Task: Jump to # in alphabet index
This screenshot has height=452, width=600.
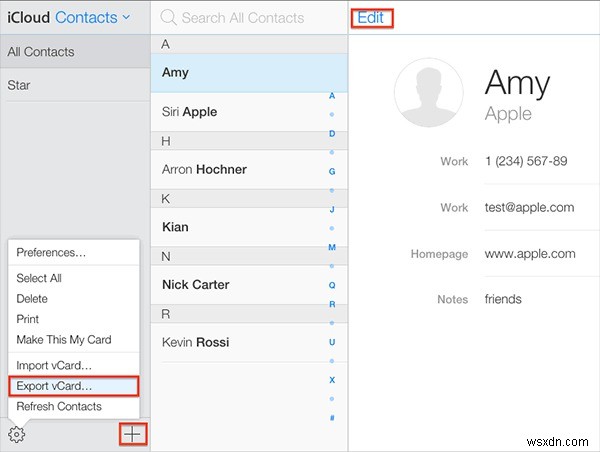Action: (x=332, y=418)
